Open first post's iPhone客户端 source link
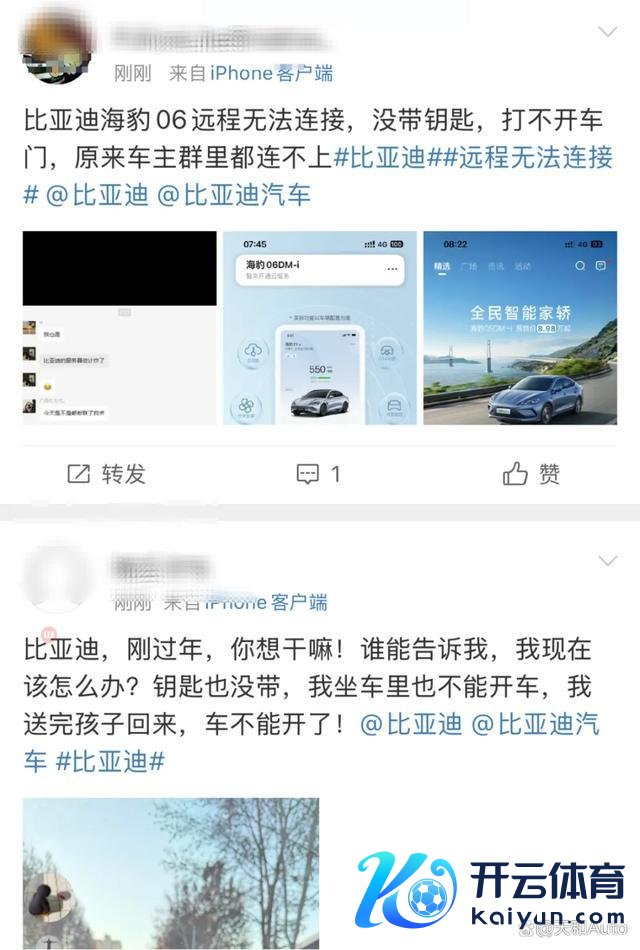This screenshot has width=640, height=950. 272,73
